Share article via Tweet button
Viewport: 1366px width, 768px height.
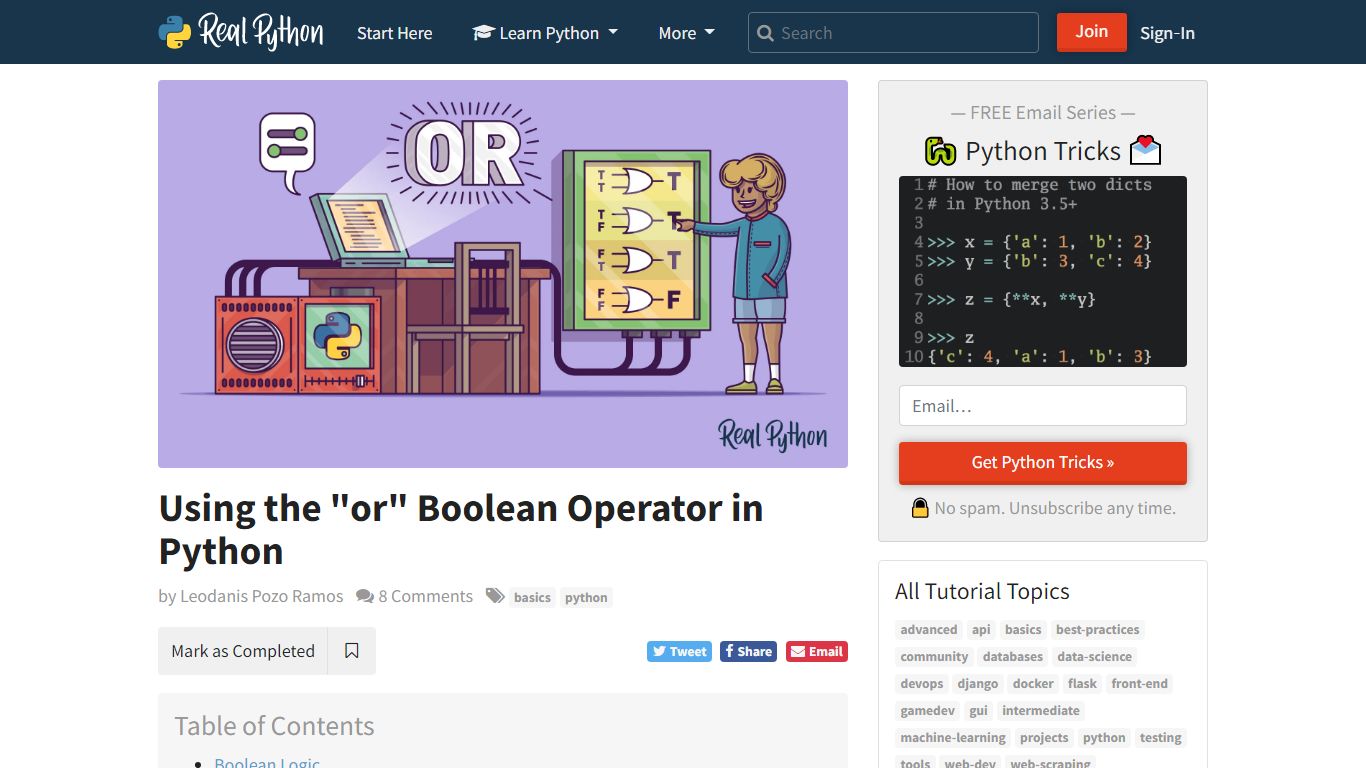coord(679,651)
